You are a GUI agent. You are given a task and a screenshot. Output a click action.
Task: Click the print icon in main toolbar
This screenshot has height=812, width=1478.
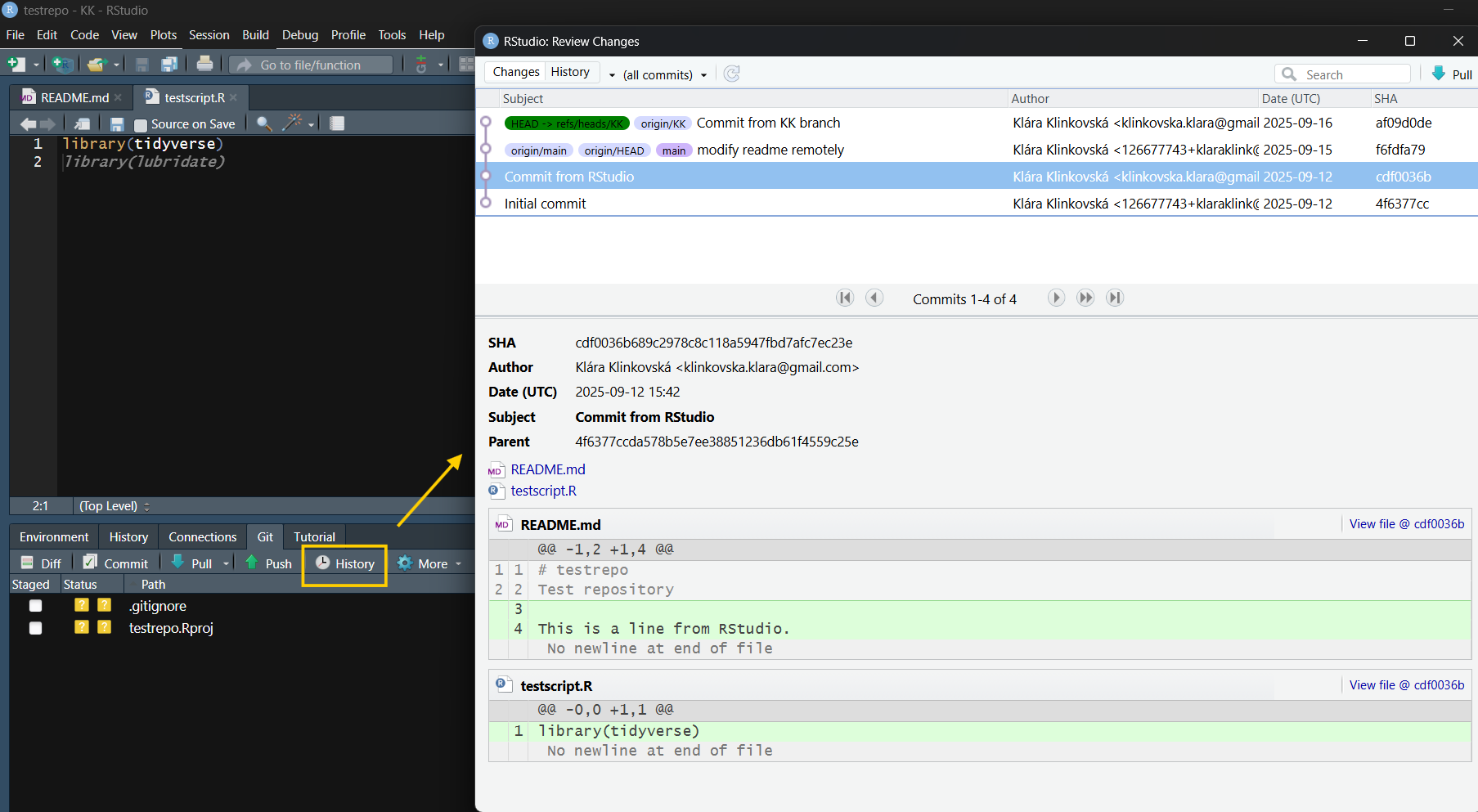[204, 64]
